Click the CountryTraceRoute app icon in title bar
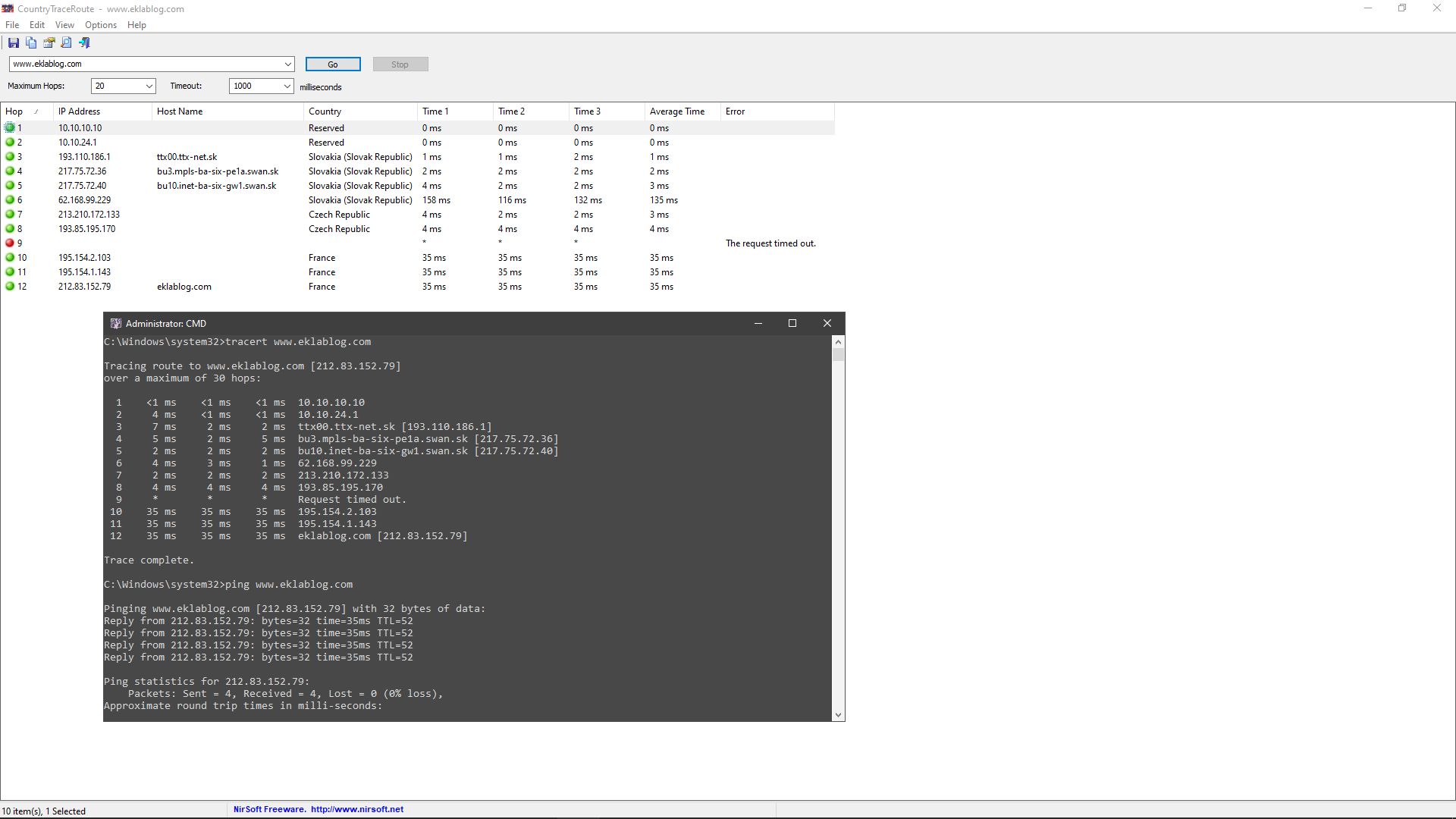The width and height of the screenshot is (1456, 819). click(x=8, y=9)
